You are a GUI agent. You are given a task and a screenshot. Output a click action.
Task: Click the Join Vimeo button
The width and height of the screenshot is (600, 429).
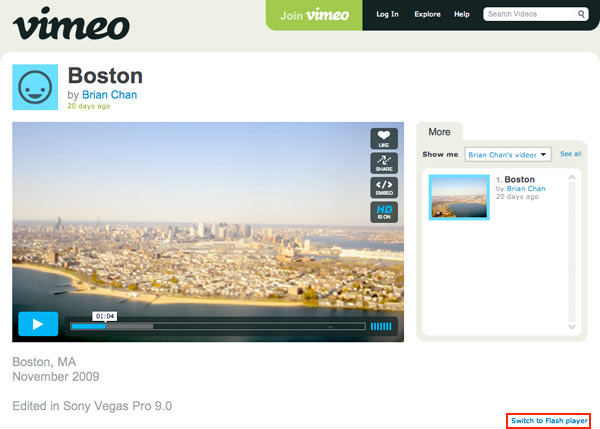coord(313,15)
